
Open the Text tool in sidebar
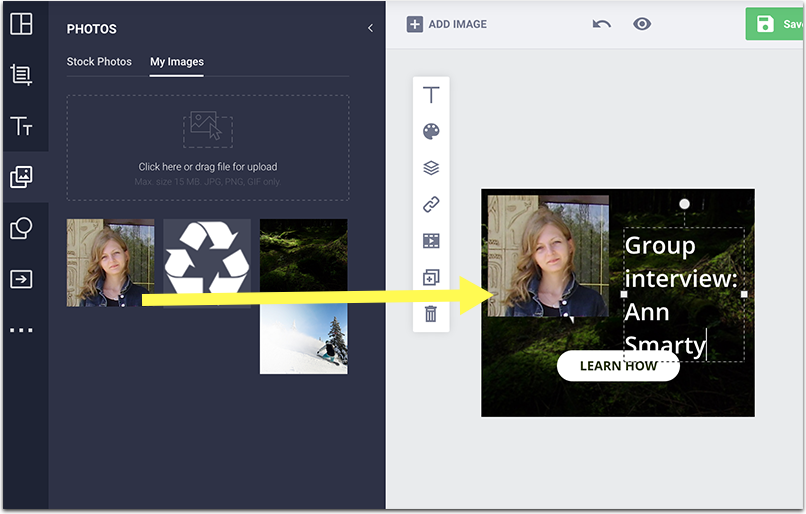point(21,126)
